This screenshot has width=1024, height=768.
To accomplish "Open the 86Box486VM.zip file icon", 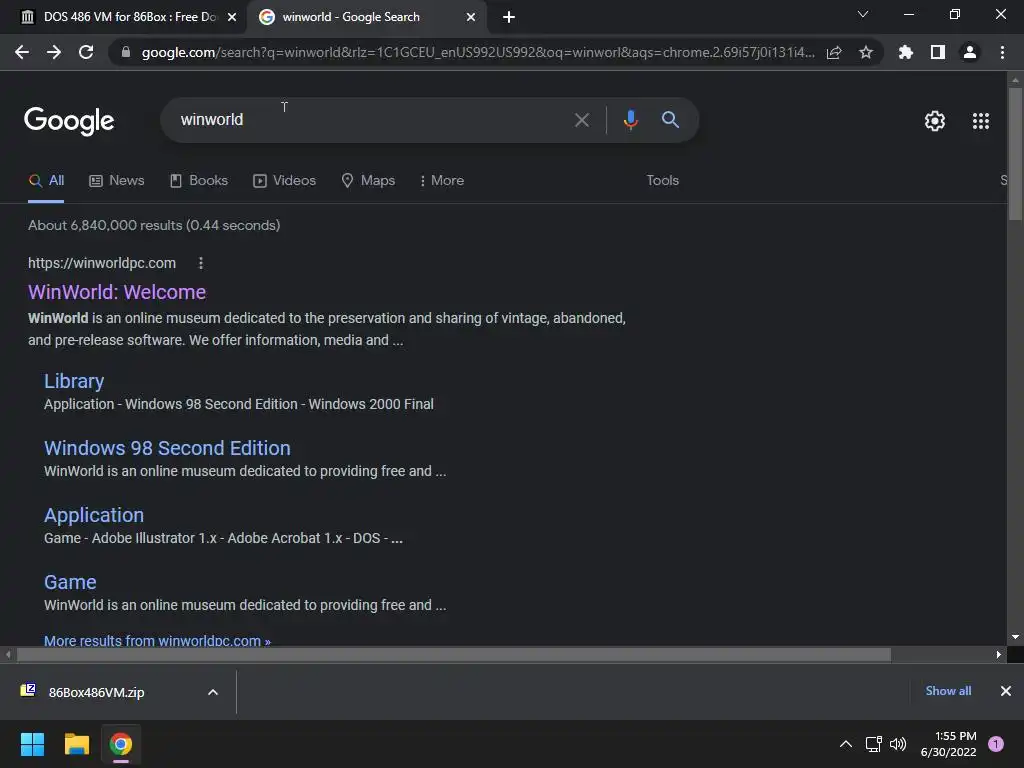I will pos(28,690).
